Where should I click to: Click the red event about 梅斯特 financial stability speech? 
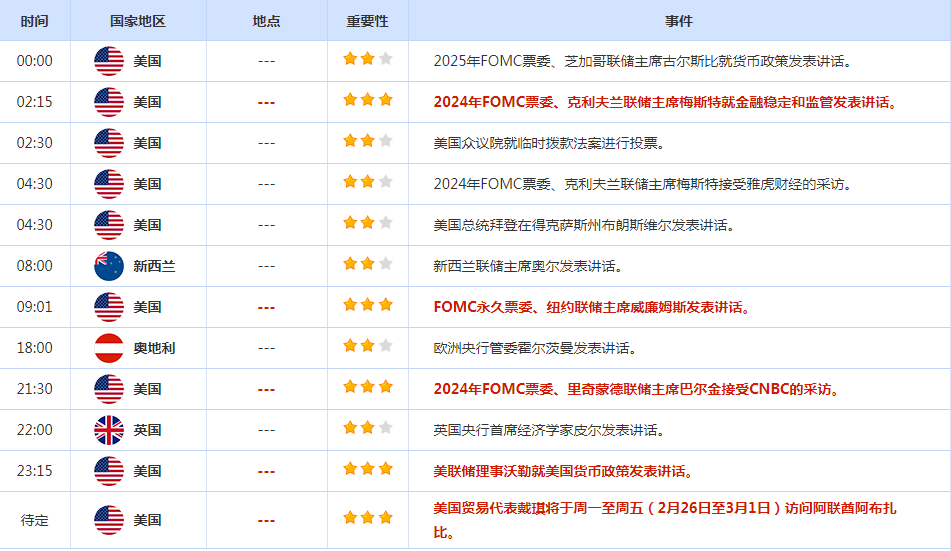[666, 102]
